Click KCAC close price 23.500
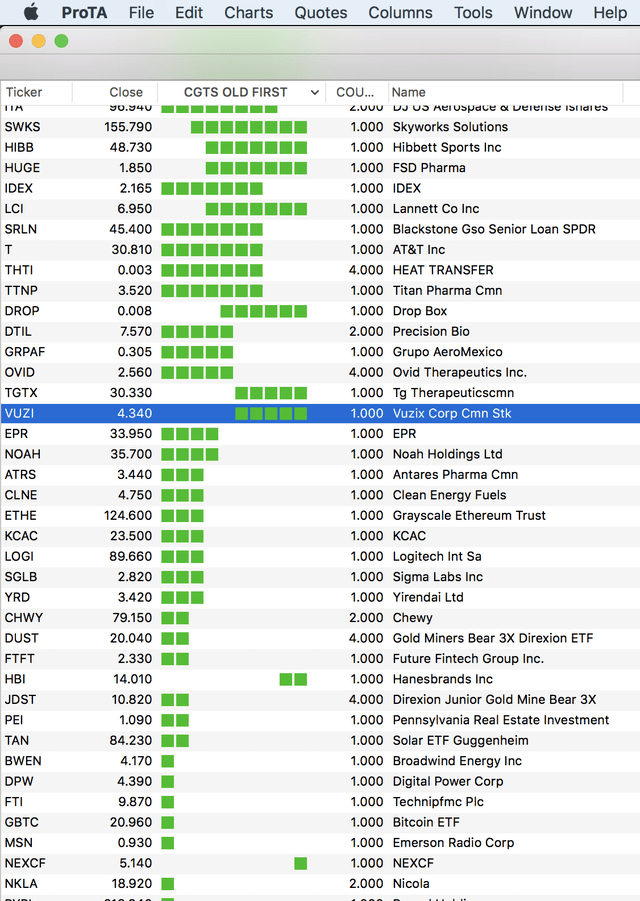The image size is (640, 901). click(131, 536)
